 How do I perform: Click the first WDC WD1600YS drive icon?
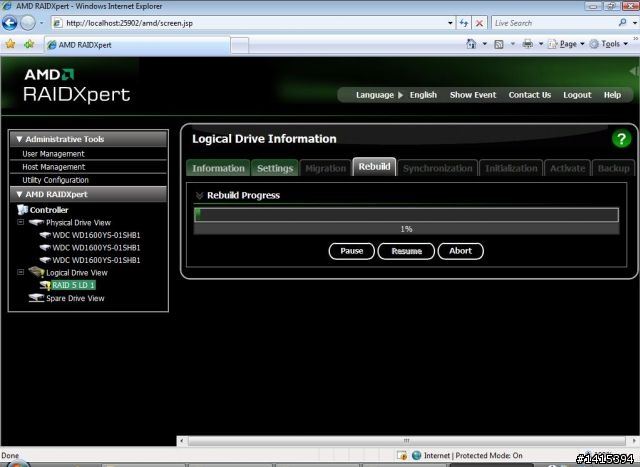coord(45,235)
